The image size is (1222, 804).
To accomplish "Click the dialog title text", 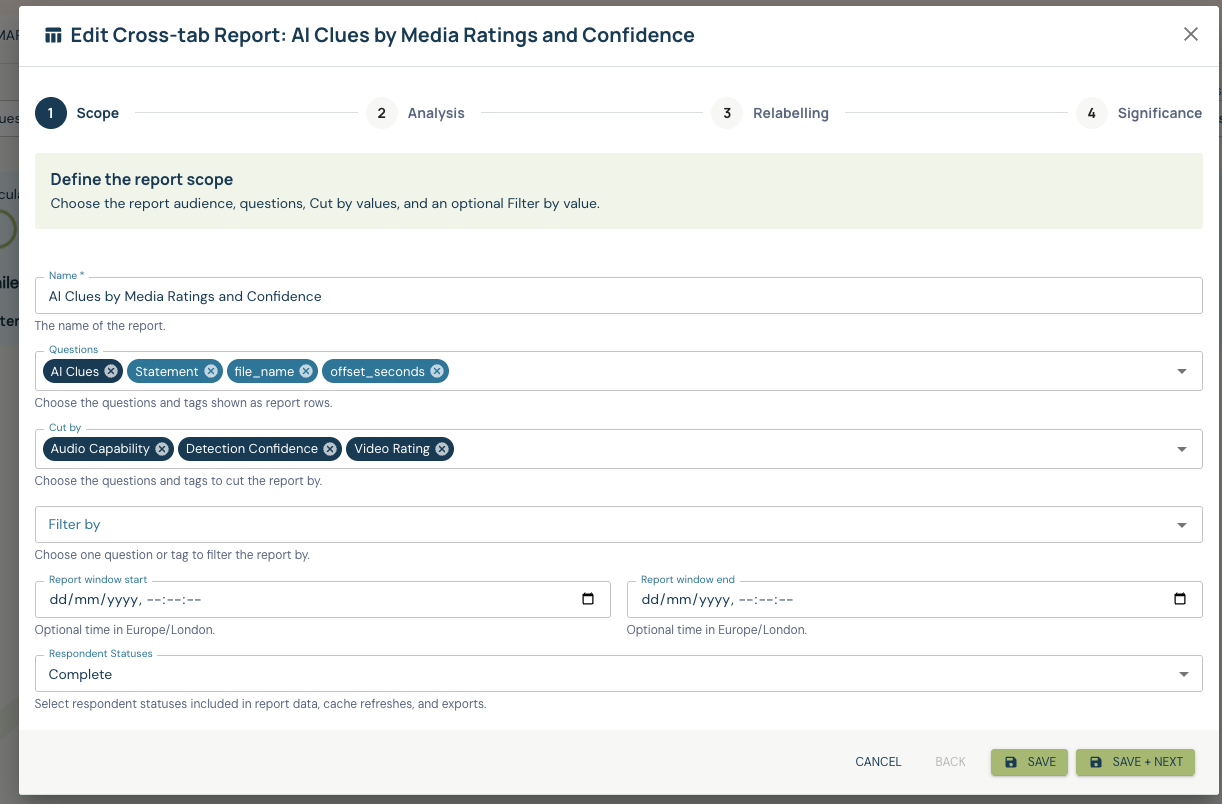I will pos(382,35).
